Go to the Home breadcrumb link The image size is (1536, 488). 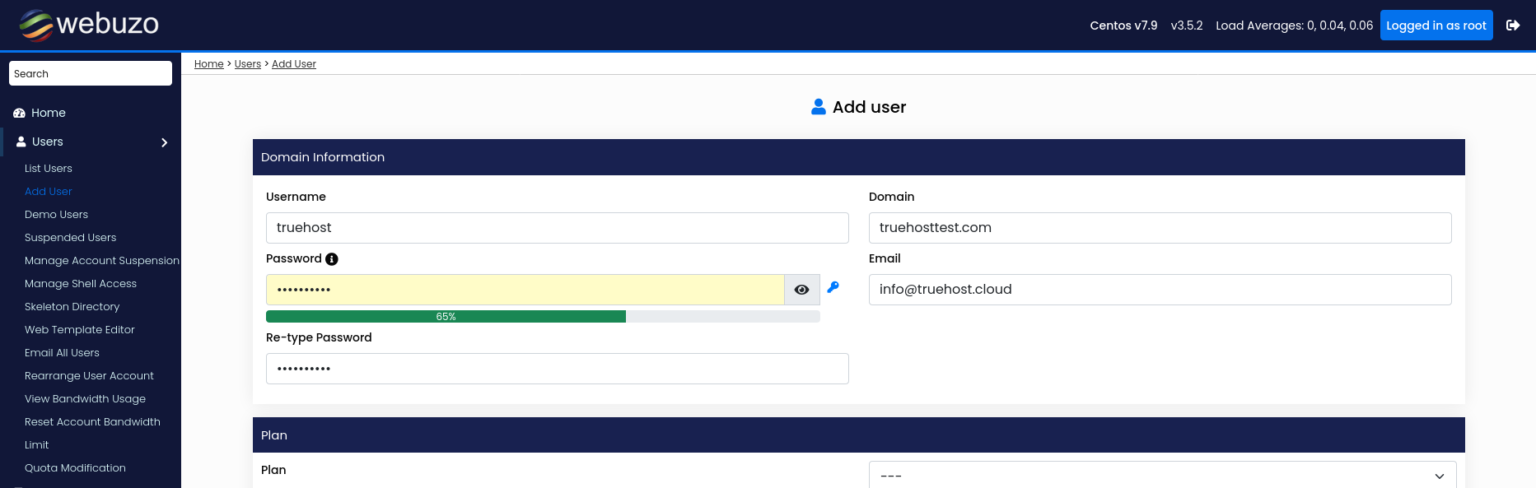pyautogui.click(x=209, y=64)
